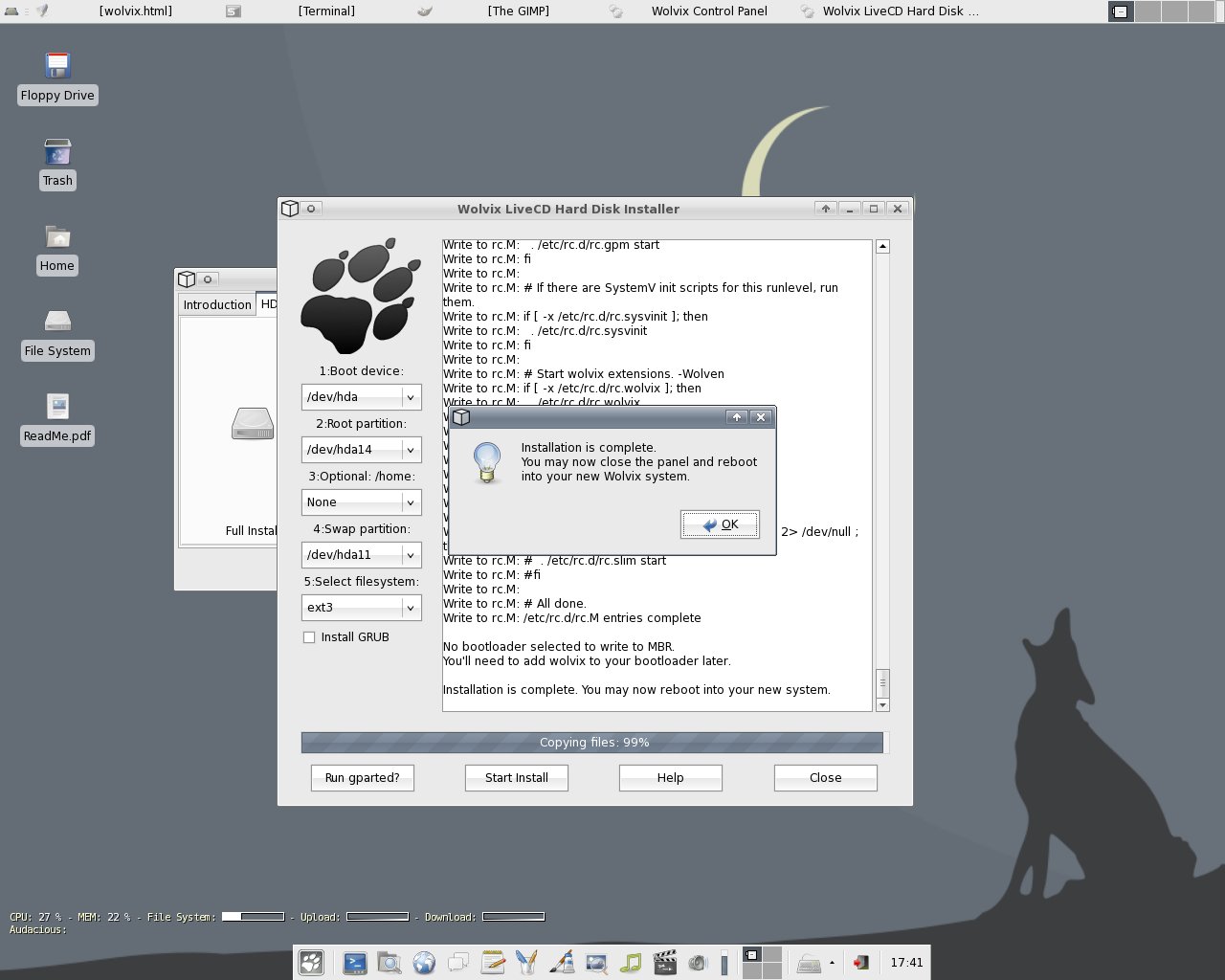Launch the green music note player
This screenshot has width=1225, height=980.
[x=631, y=963]
